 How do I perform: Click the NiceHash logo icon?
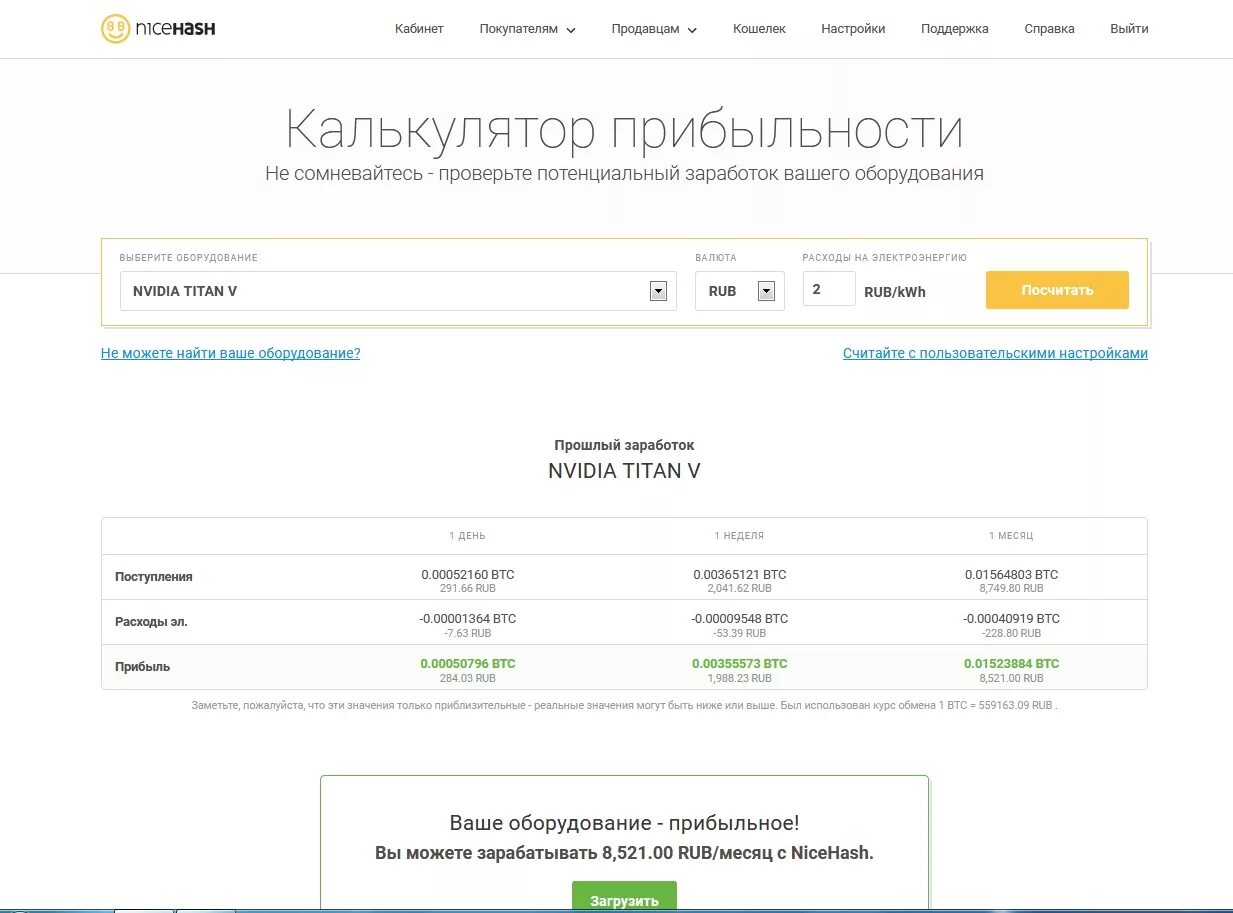pos(115,29)
